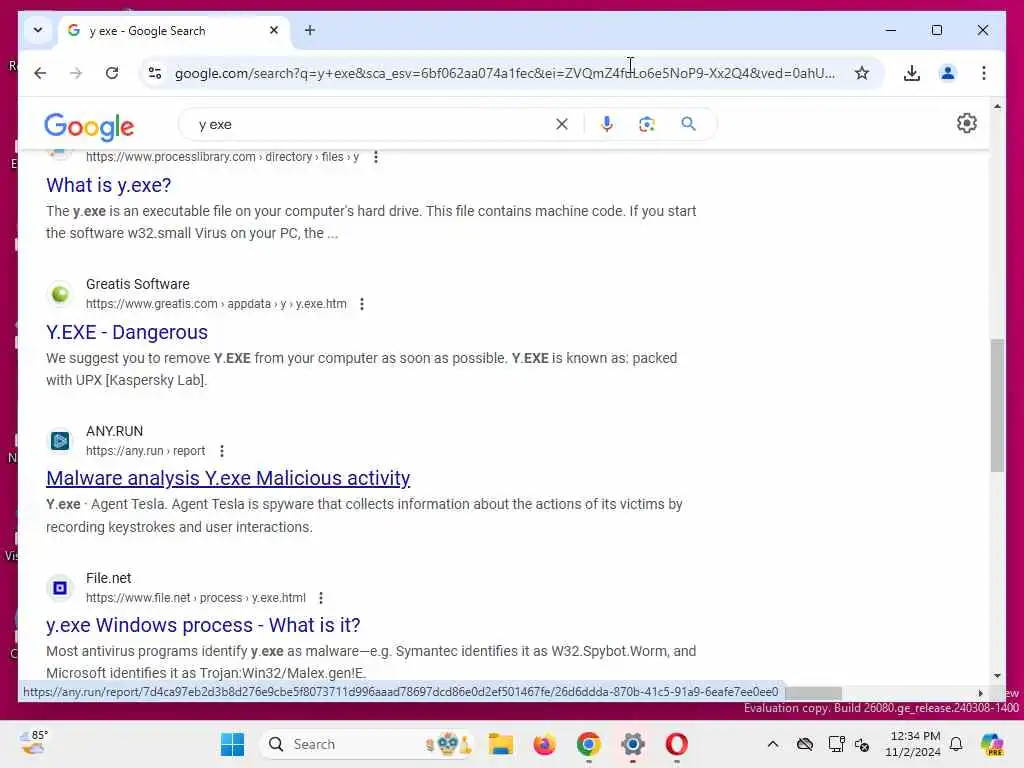Screen dimensions: 1024x768
Task: Click the File.net favicon
Action: 60,588
